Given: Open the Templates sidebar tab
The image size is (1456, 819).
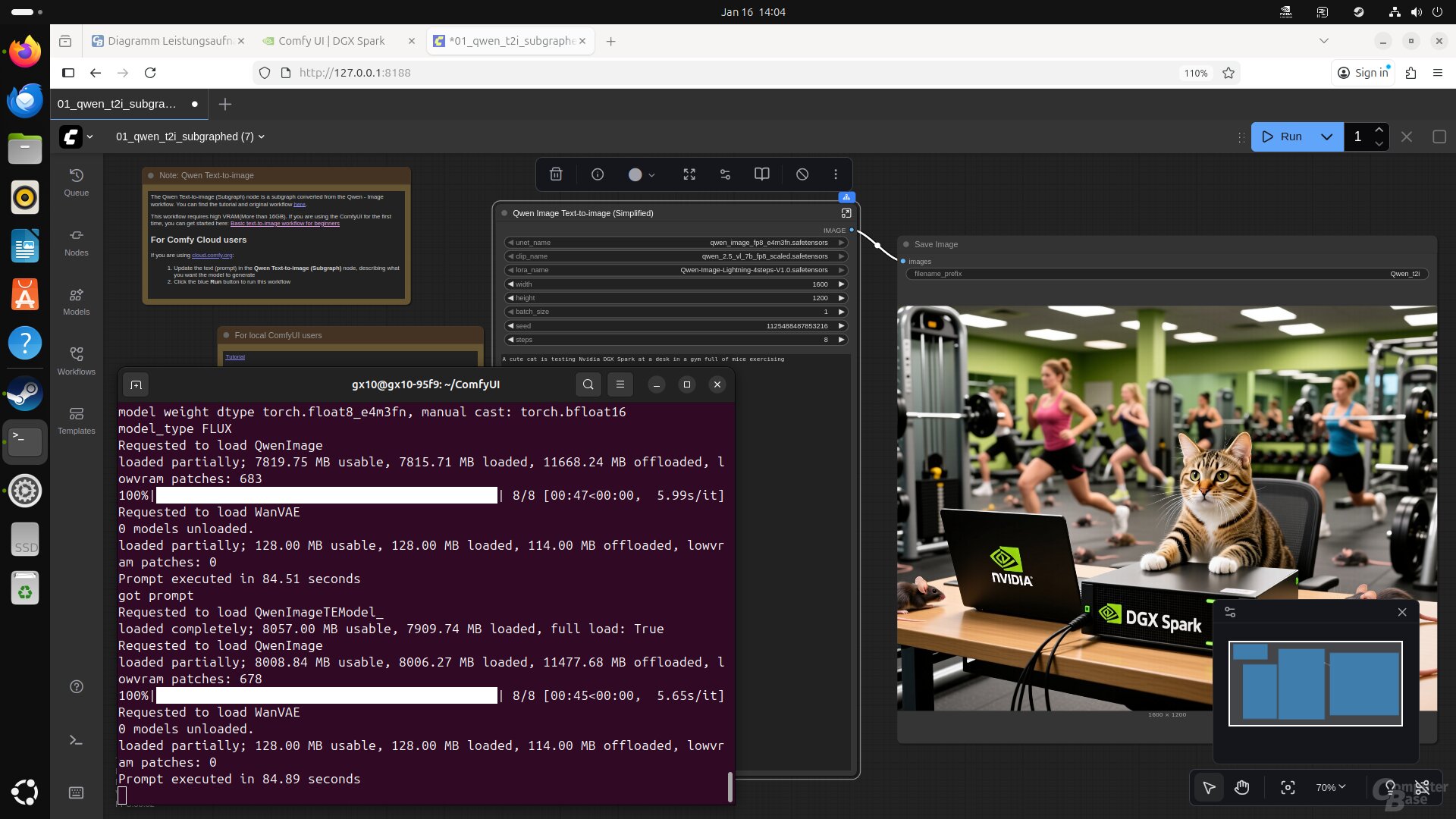Looking at the screenshot, I should click(76, 420).
